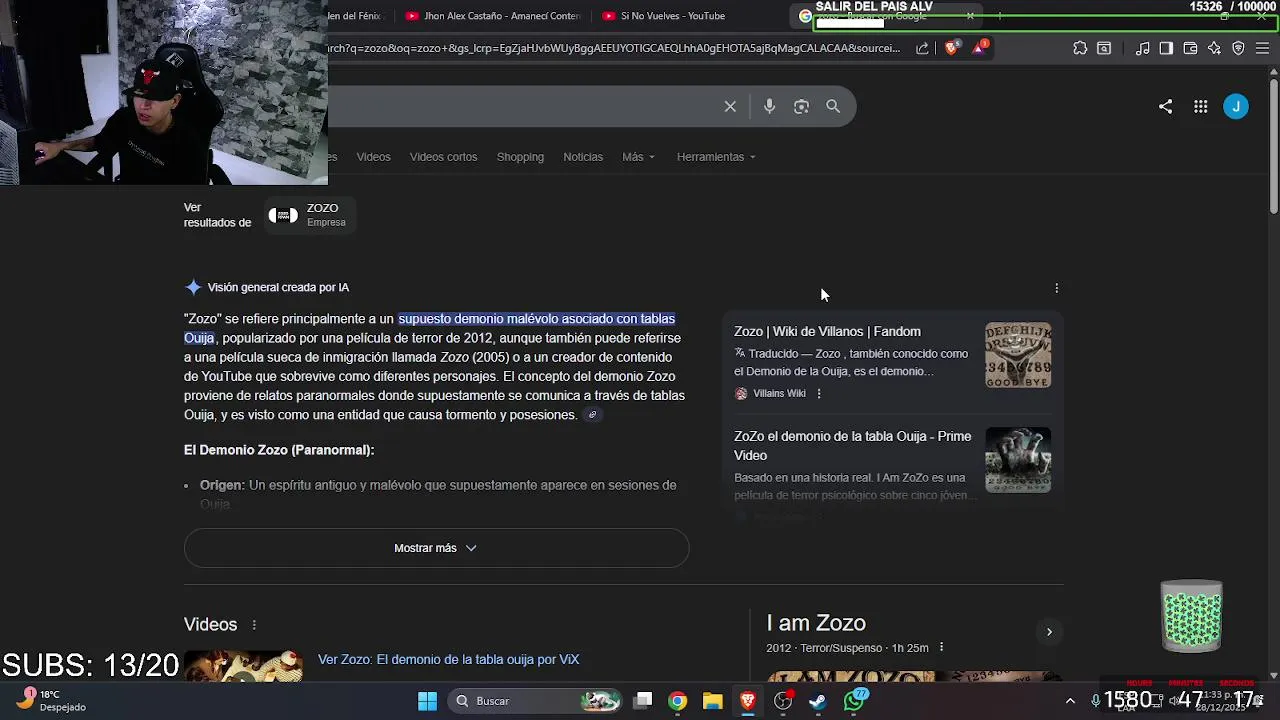
Task: Open I am Zozo panel options dots
Action: tap(941, 648)
